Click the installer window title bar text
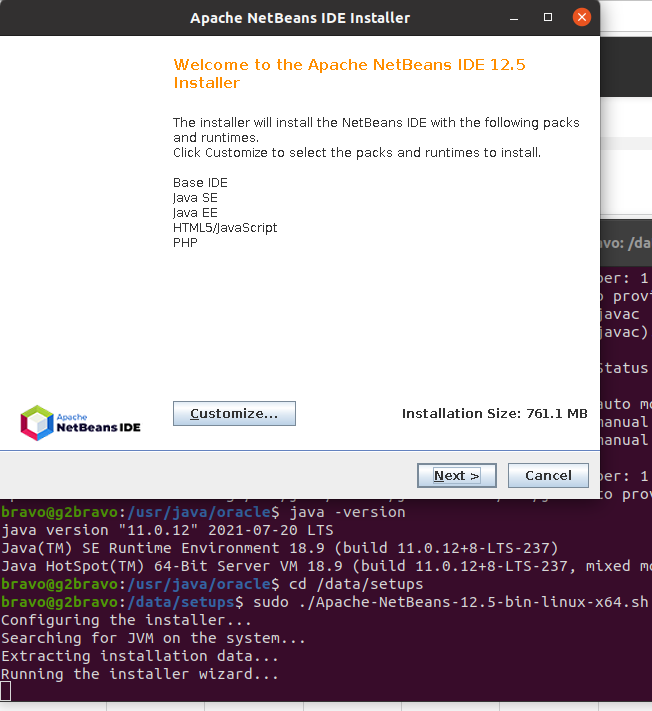 pyautogui.click(x=300, y=18)
